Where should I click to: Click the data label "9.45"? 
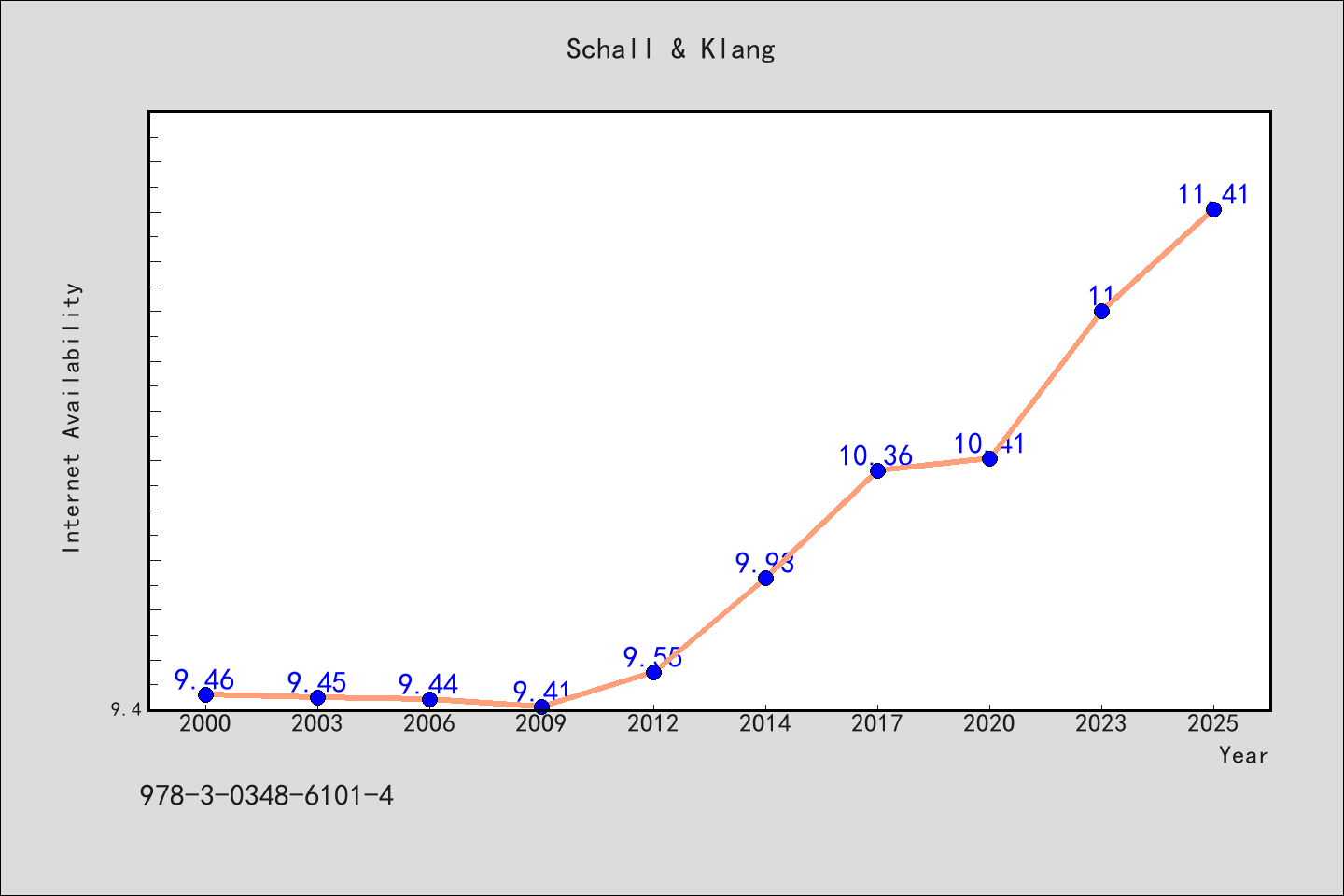316,682
